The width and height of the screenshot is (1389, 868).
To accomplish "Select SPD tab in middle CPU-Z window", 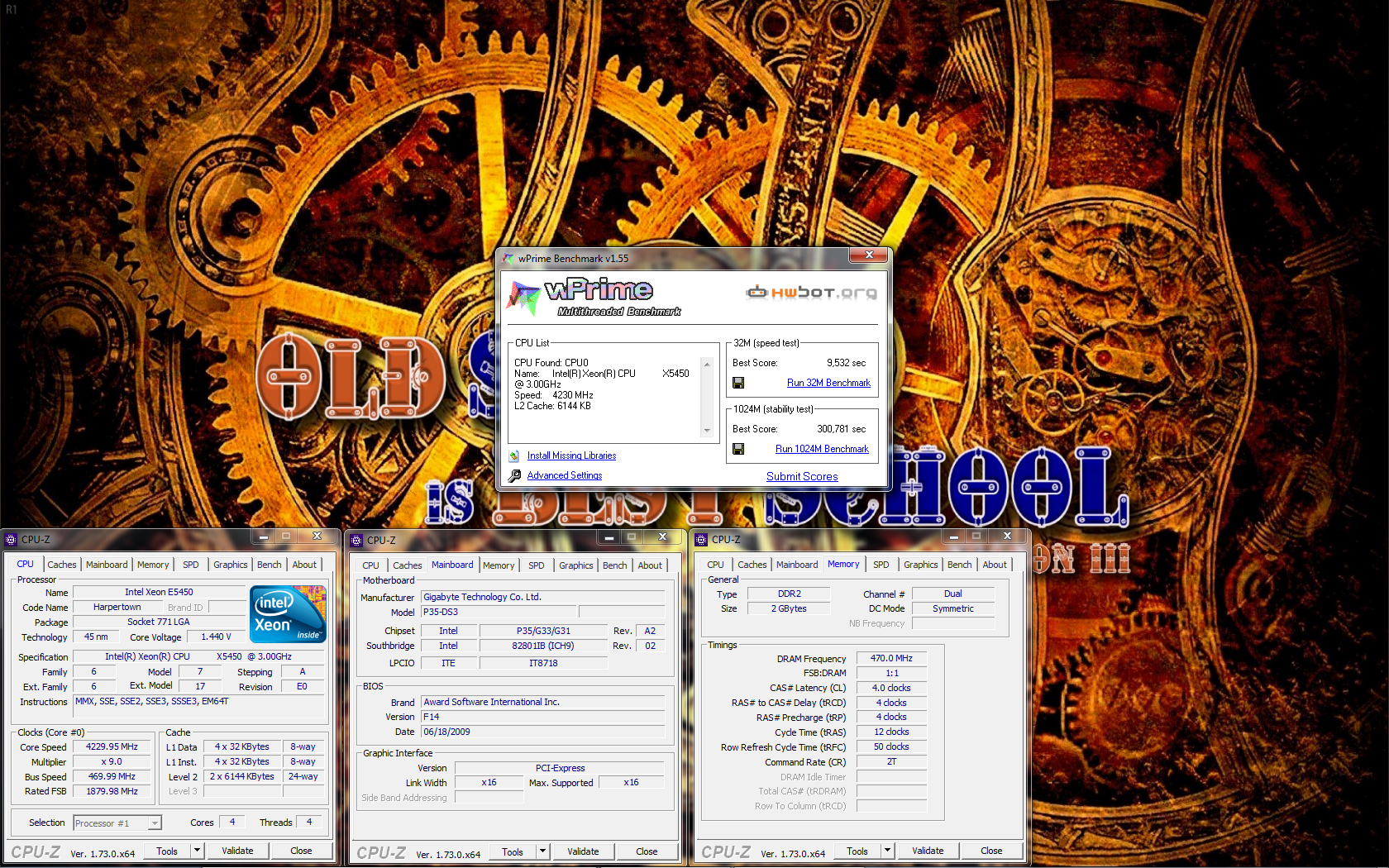I will pyautogui.click(x=537, y=565).
